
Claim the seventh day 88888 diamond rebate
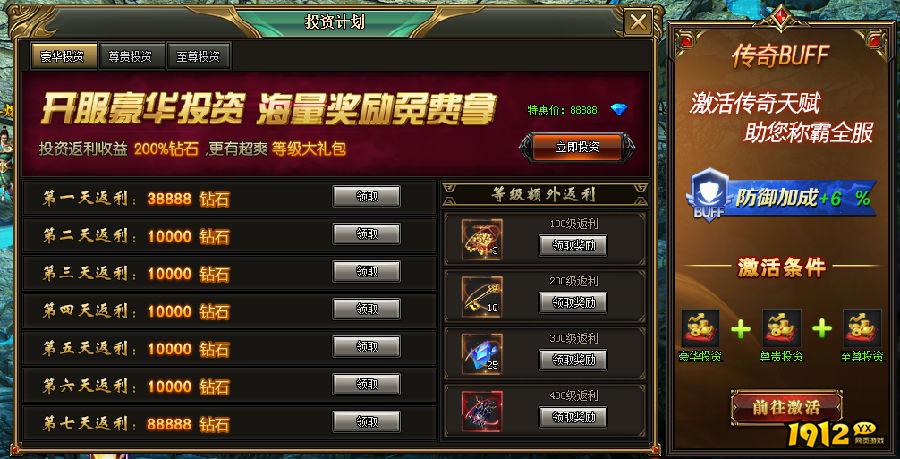(x=366, y=422)
